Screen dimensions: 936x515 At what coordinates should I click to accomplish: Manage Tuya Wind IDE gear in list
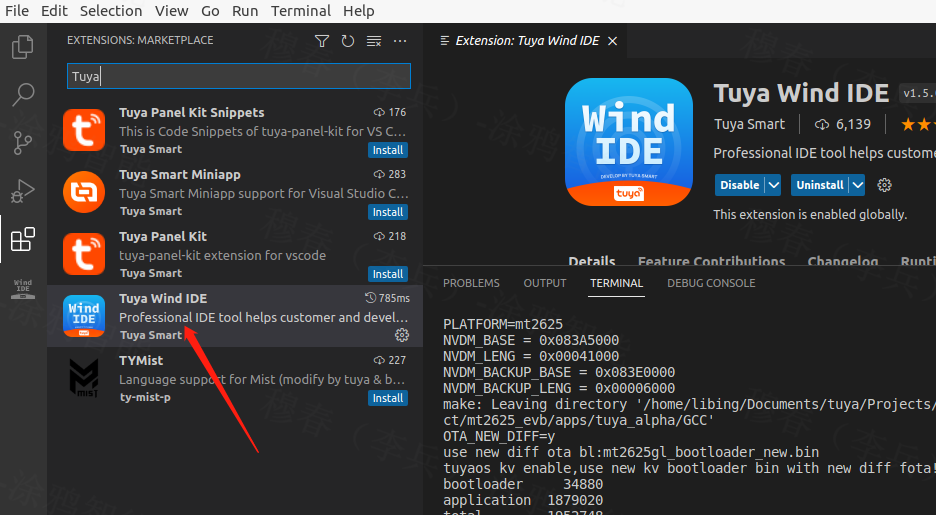402,335
